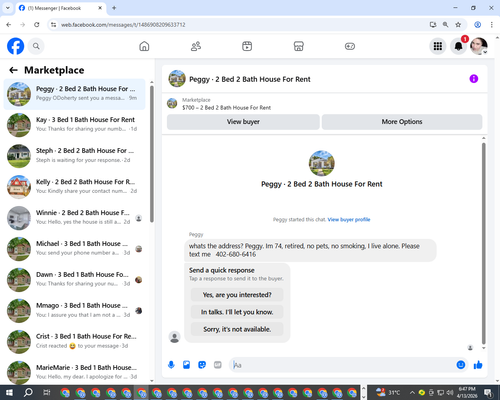
Task: Open a new browser tab
Action: pos(114,8)
